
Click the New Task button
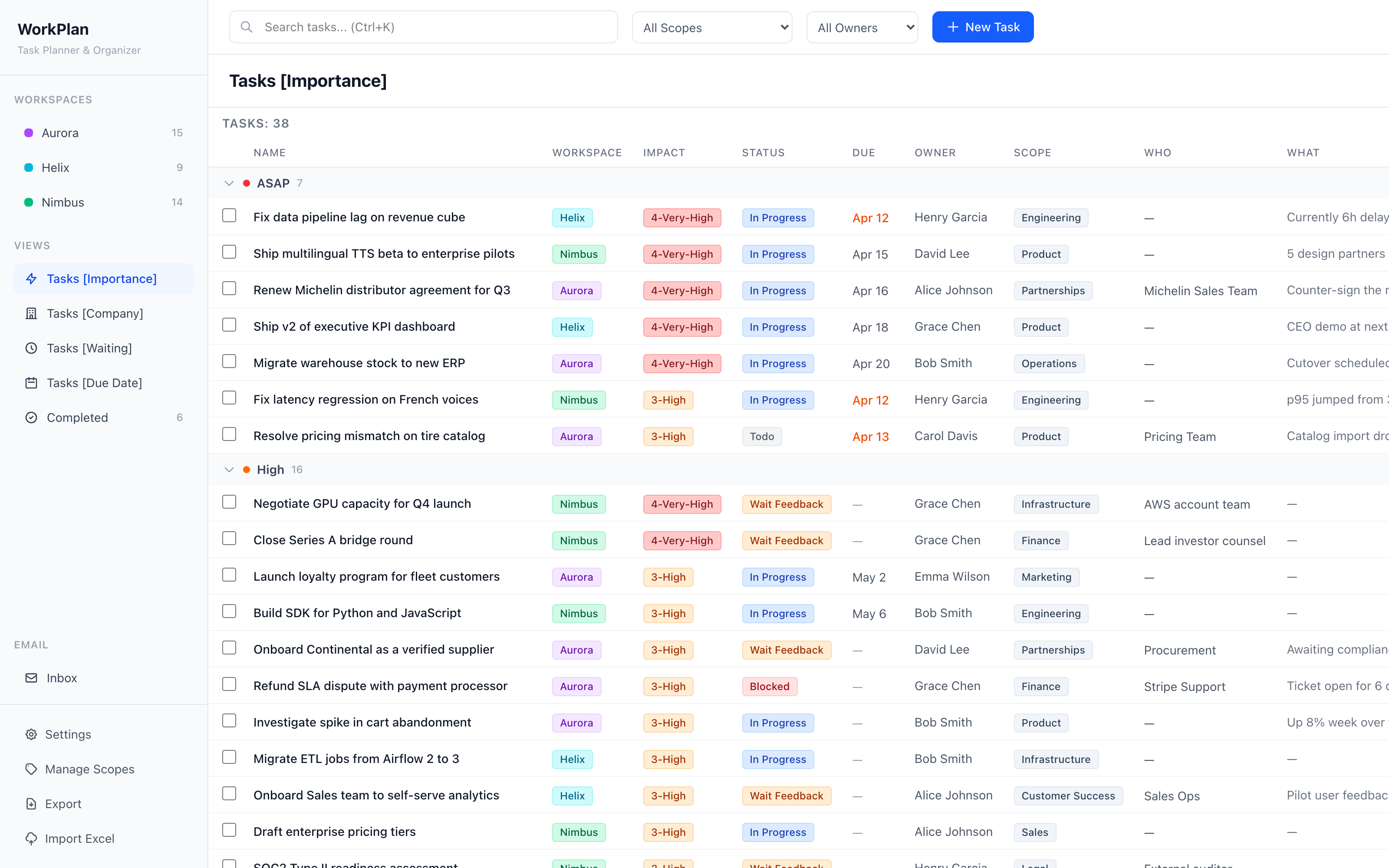pos(983,27)
